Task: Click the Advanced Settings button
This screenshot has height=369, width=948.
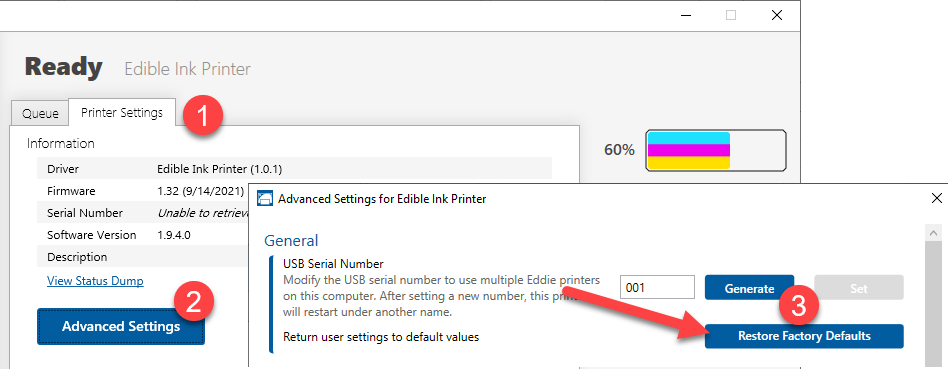Action: (121, 327)
